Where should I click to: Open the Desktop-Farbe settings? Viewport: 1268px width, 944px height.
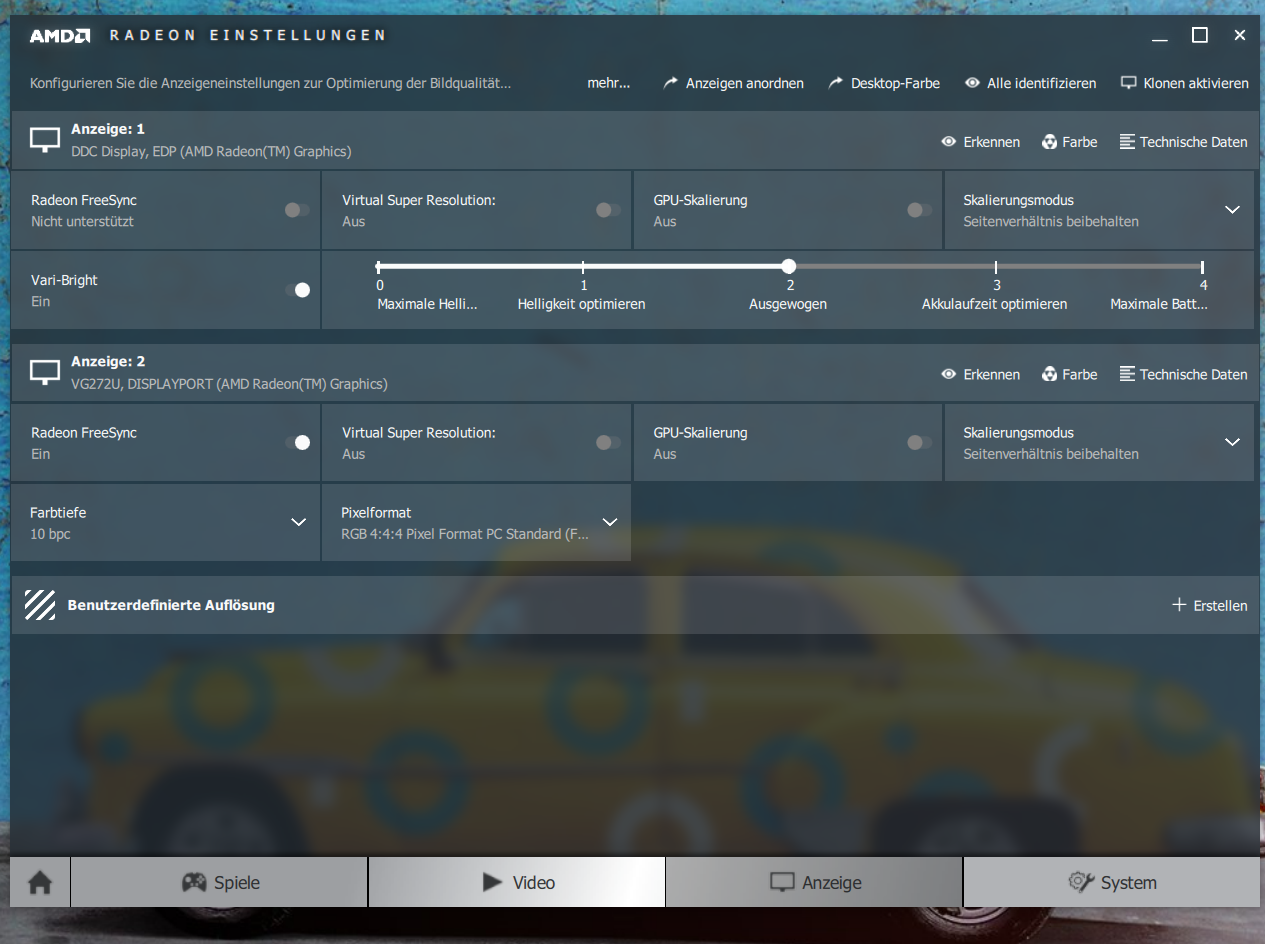tap(884, 83)
